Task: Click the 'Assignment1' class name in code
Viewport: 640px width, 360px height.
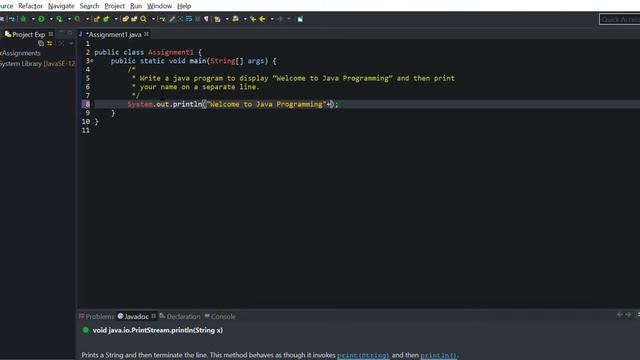Action: click(171, 52)
